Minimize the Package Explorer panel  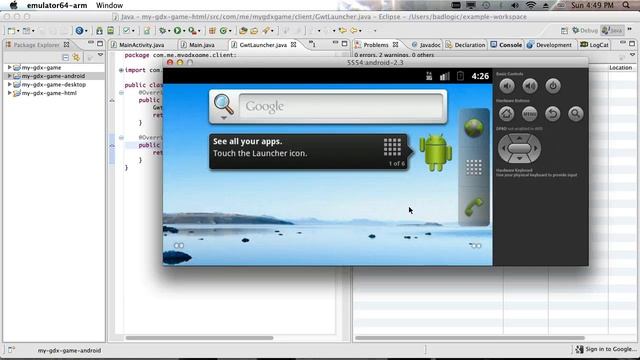(91, 43)
